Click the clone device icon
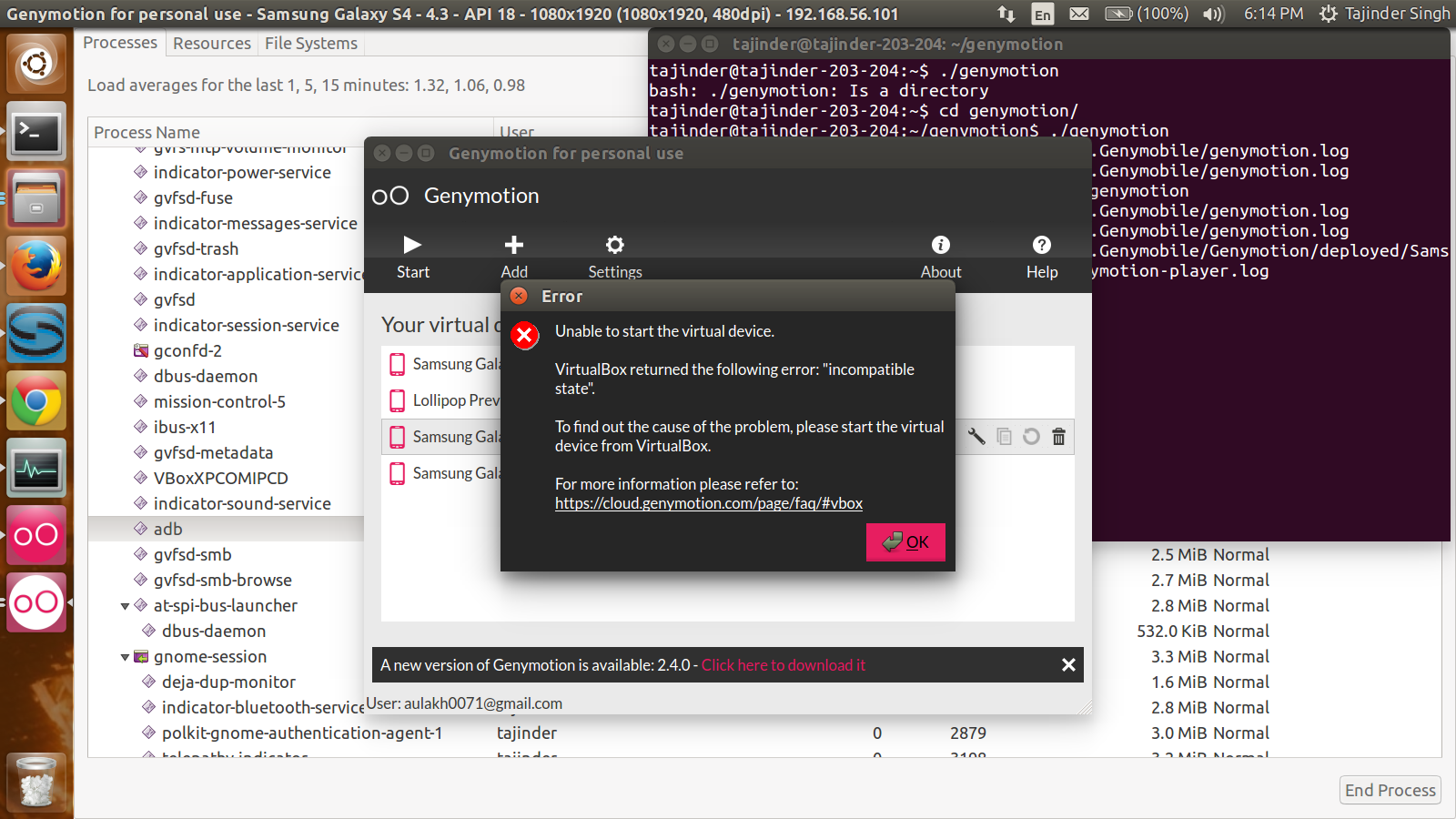The width and height of the screenshot is (1456, 819). tap(1004, 437)
